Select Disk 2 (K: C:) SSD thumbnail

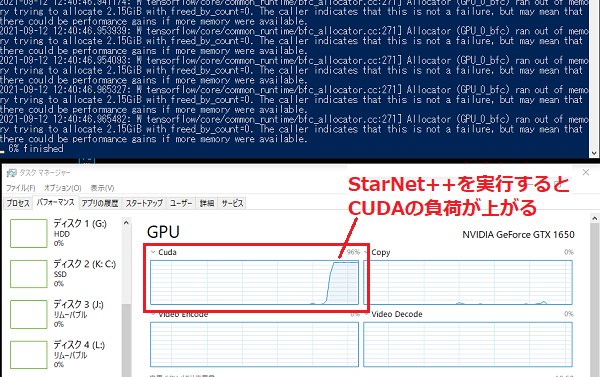[x=29, y=274]
